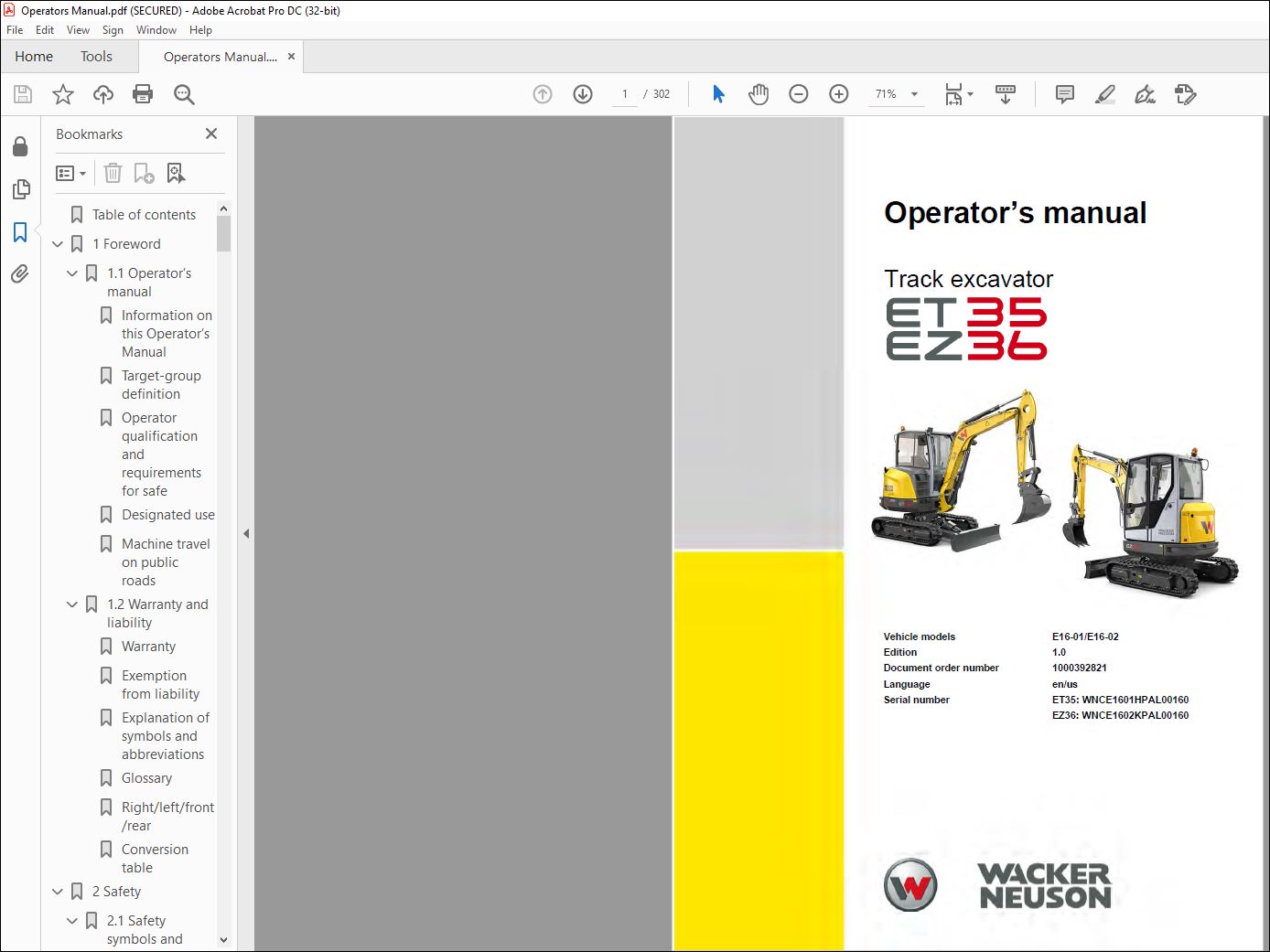Open the Attachments paperclip panel
Viewport: 1270px width, 952px height.
(20, 273)
